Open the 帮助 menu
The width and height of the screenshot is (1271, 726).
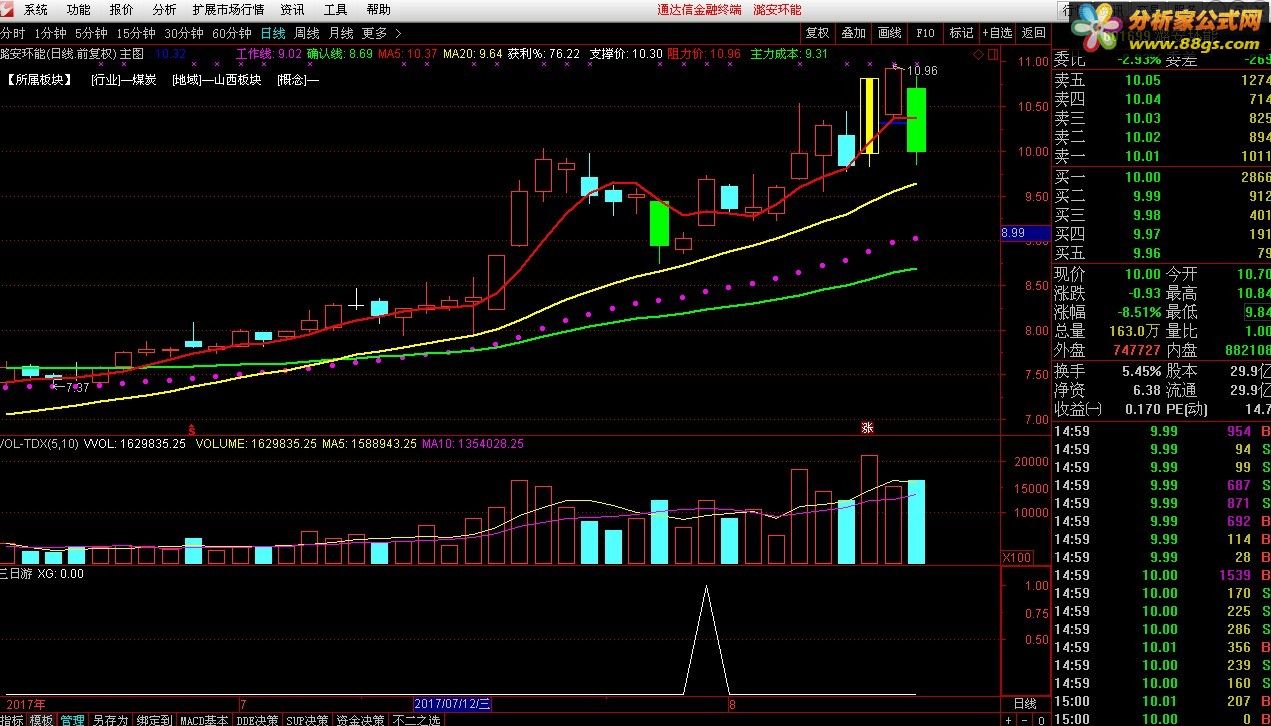(x=379, y=9)
